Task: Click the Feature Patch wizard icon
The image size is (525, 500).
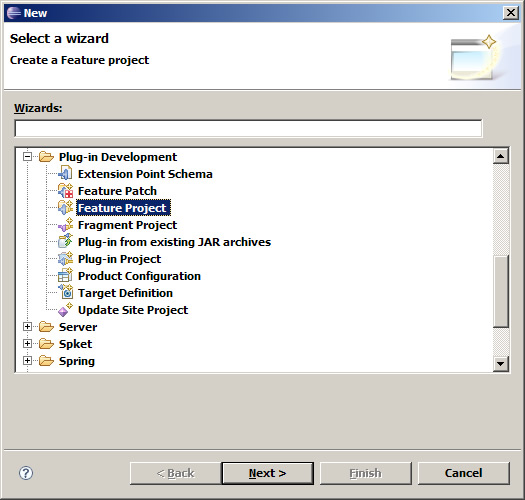Action: point(65,191)
